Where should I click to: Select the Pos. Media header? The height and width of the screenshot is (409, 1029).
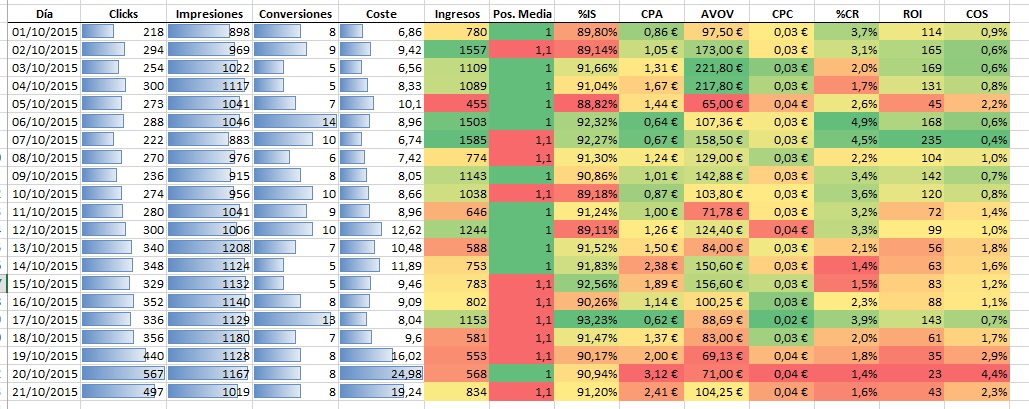523,15
